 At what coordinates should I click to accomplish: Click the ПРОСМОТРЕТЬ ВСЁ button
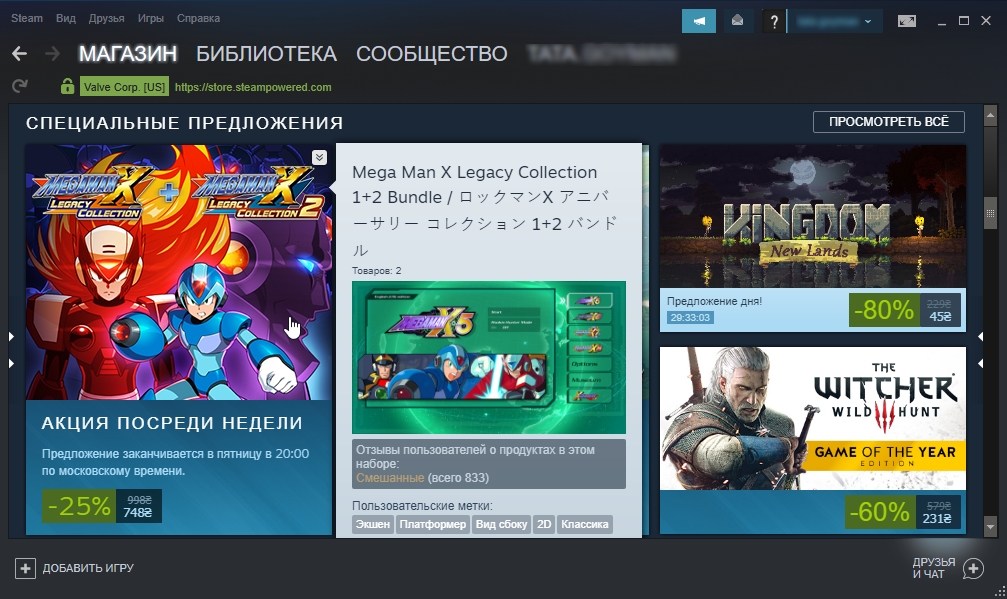[889, 122]
